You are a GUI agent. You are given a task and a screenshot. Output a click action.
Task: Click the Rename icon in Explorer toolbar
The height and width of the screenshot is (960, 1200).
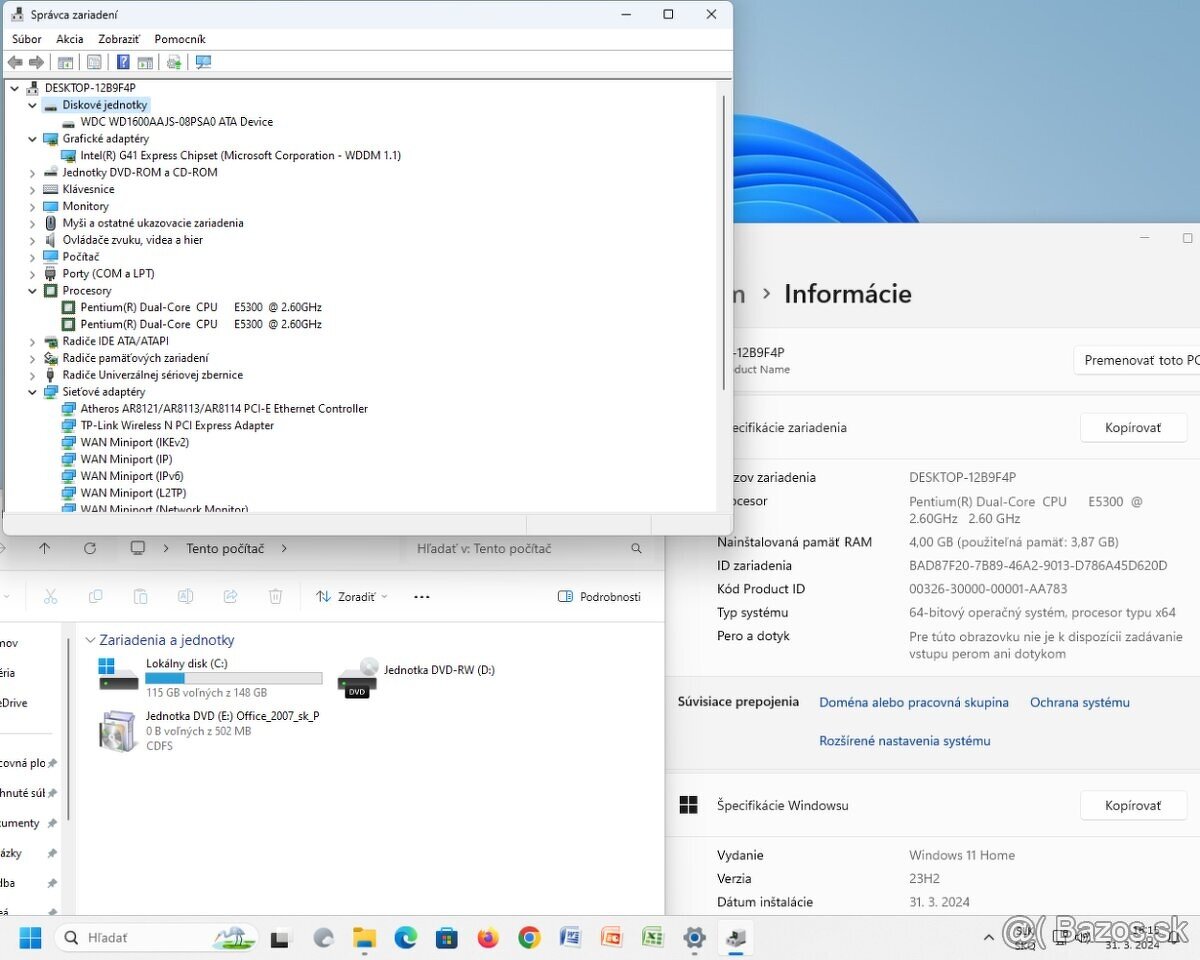click(x=185, y=596)
